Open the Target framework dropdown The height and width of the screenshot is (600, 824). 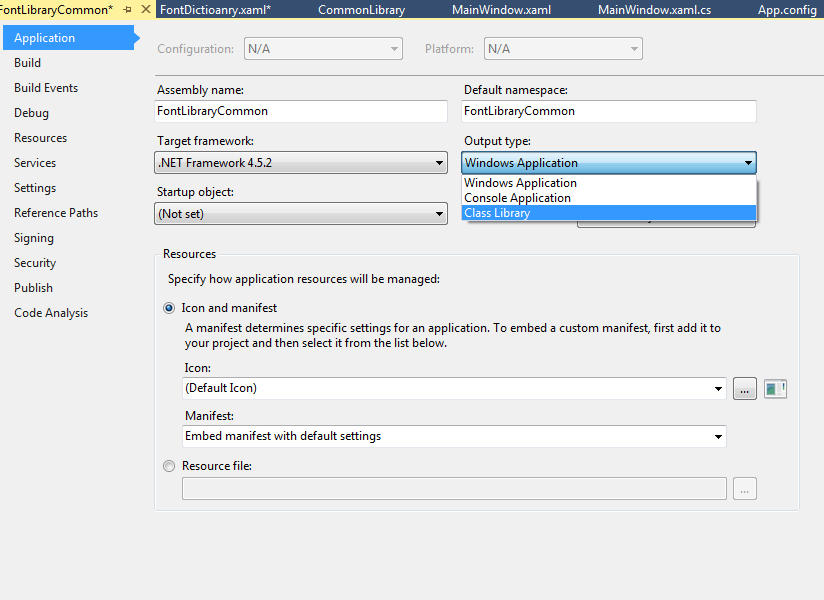pos(438,162)
